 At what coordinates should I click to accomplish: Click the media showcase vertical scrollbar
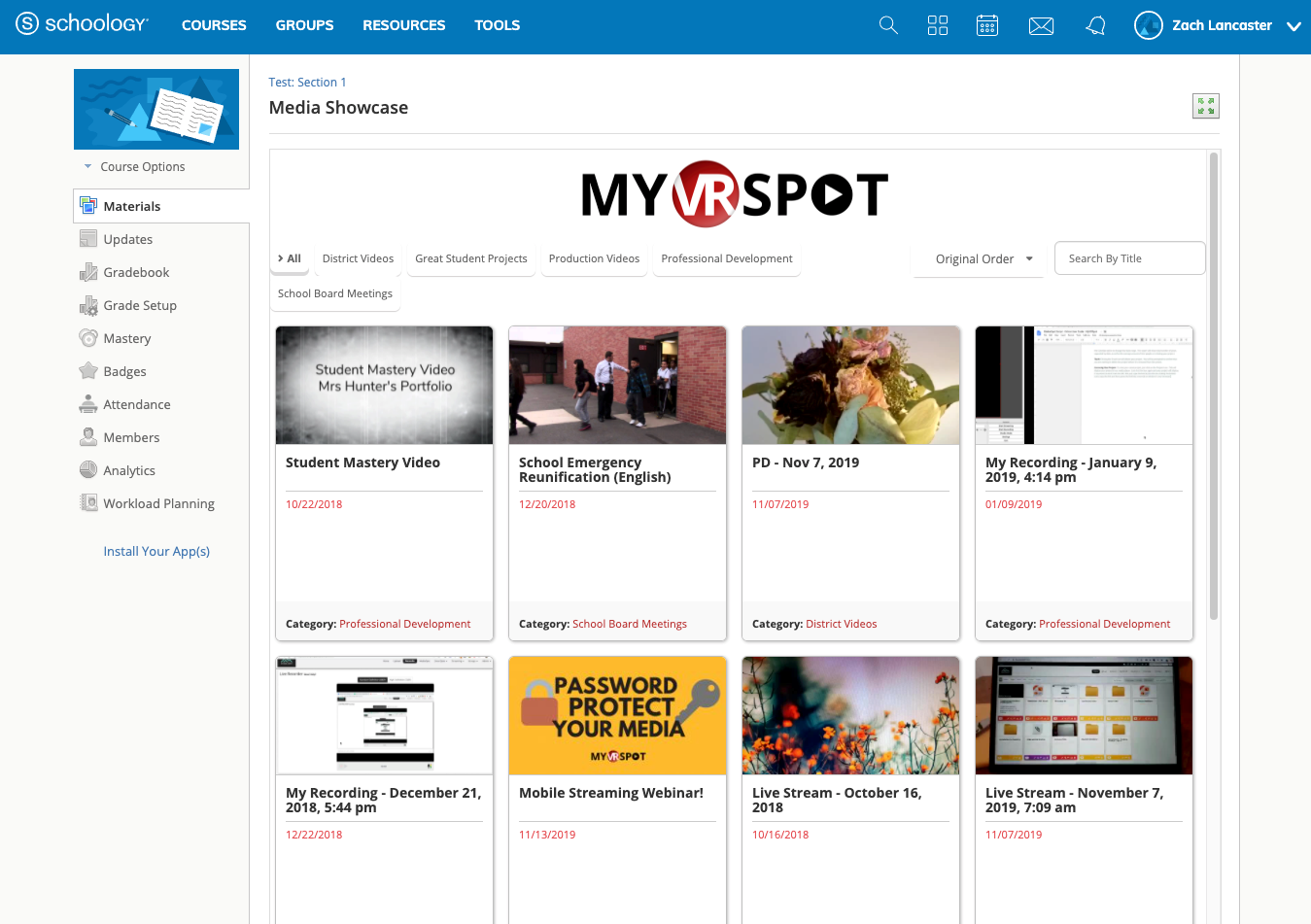pyautogui.click(x=1213, y=389)
